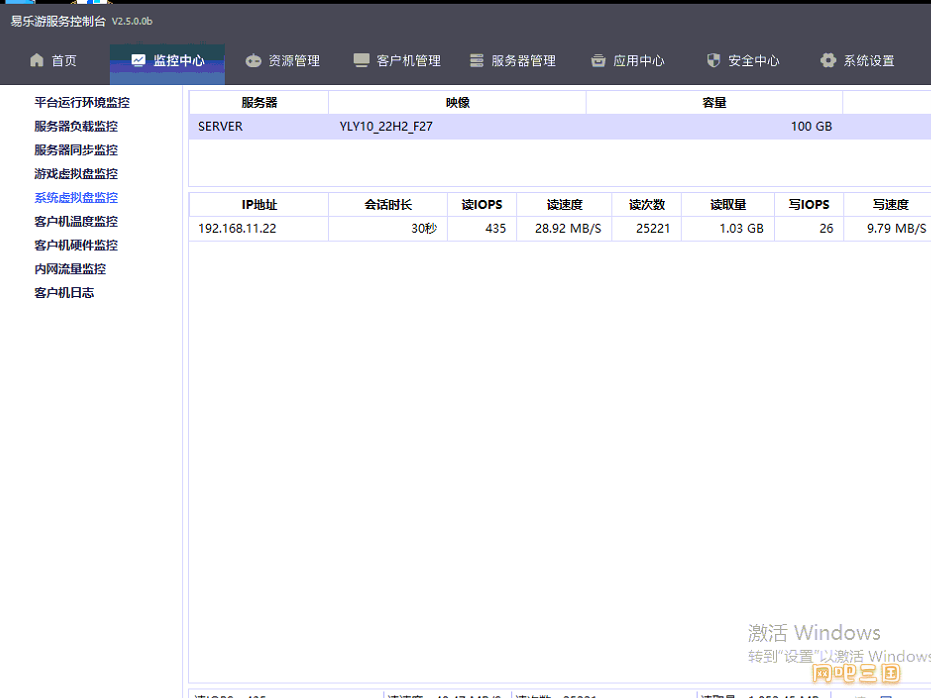Image resolution: width=931 pixels, height=698 pixels.
Task: Switch to 应用中心 tab
Action: [628, 61]
